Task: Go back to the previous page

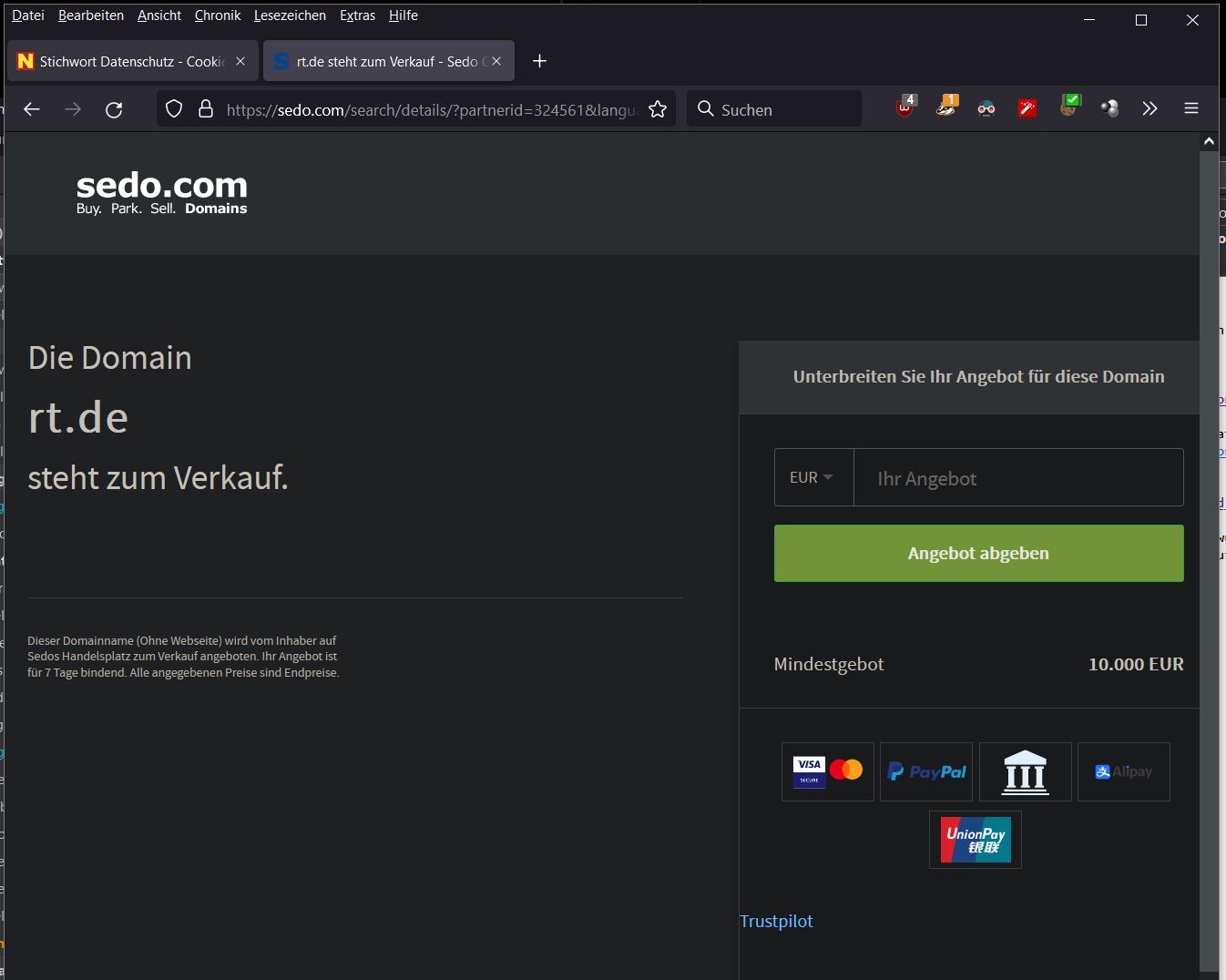Action: click(32, 109)
